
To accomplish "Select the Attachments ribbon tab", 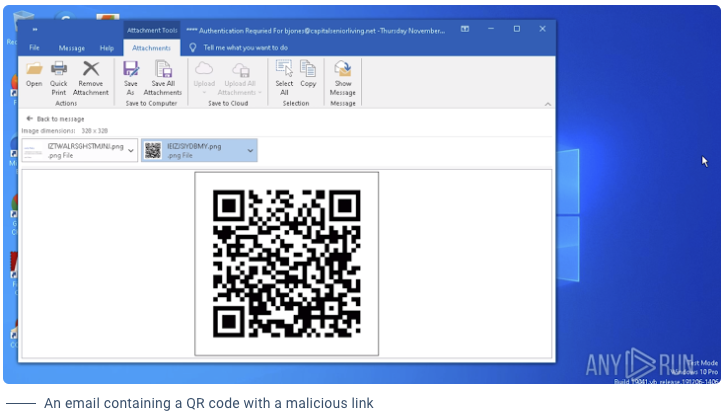I will pos(151,47).
